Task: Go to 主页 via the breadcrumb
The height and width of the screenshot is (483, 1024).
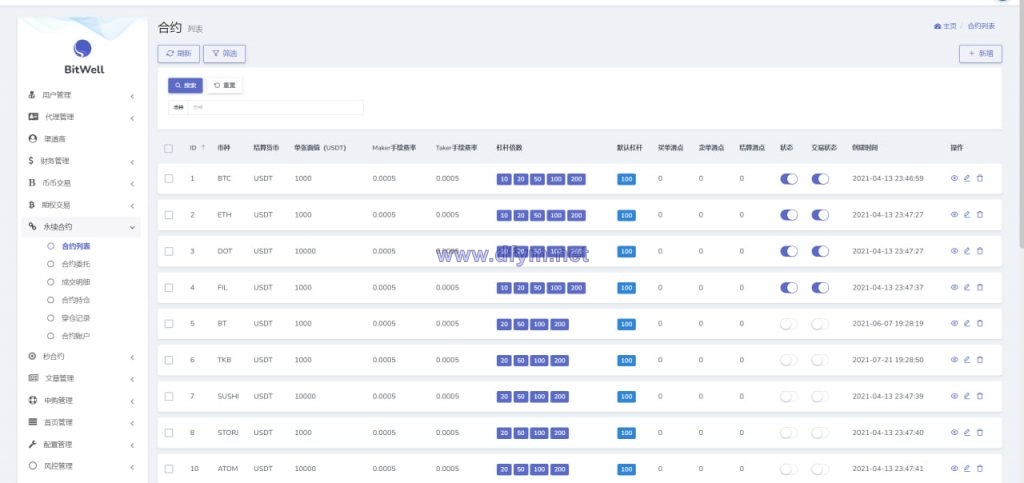Action: point(946,26)
